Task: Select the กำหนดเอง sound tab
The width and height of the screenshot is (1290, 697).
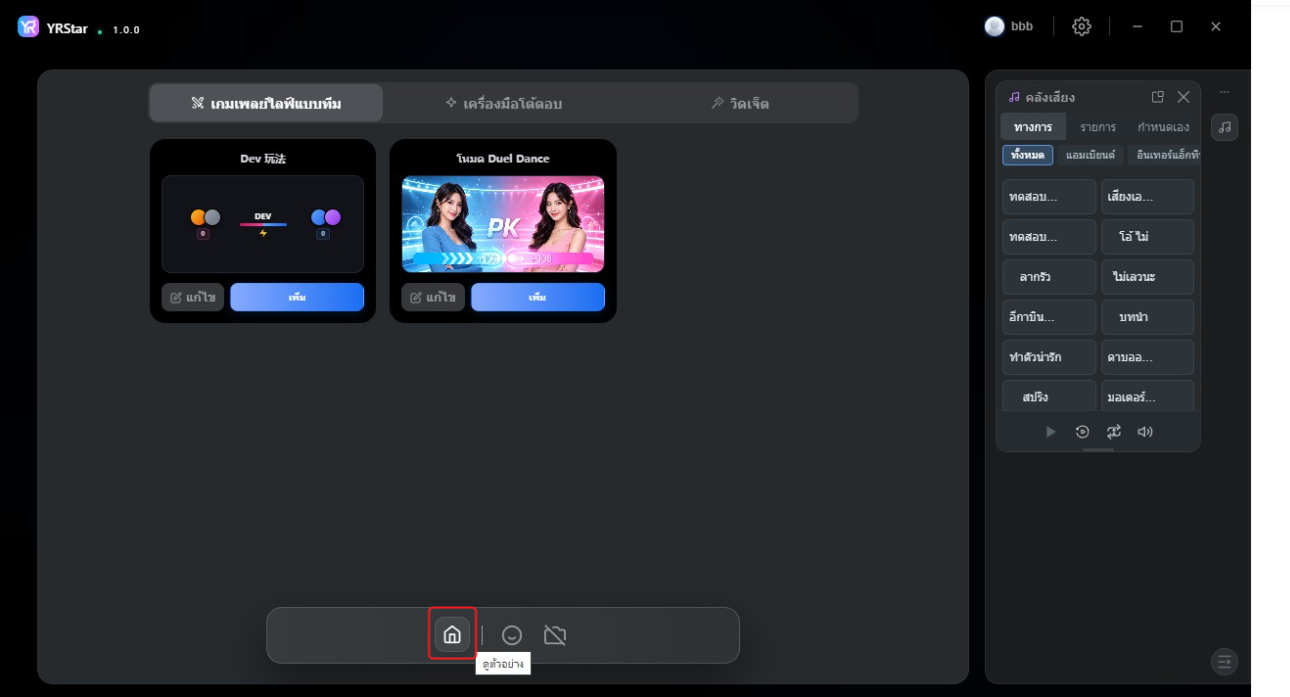Action: 1163,127
